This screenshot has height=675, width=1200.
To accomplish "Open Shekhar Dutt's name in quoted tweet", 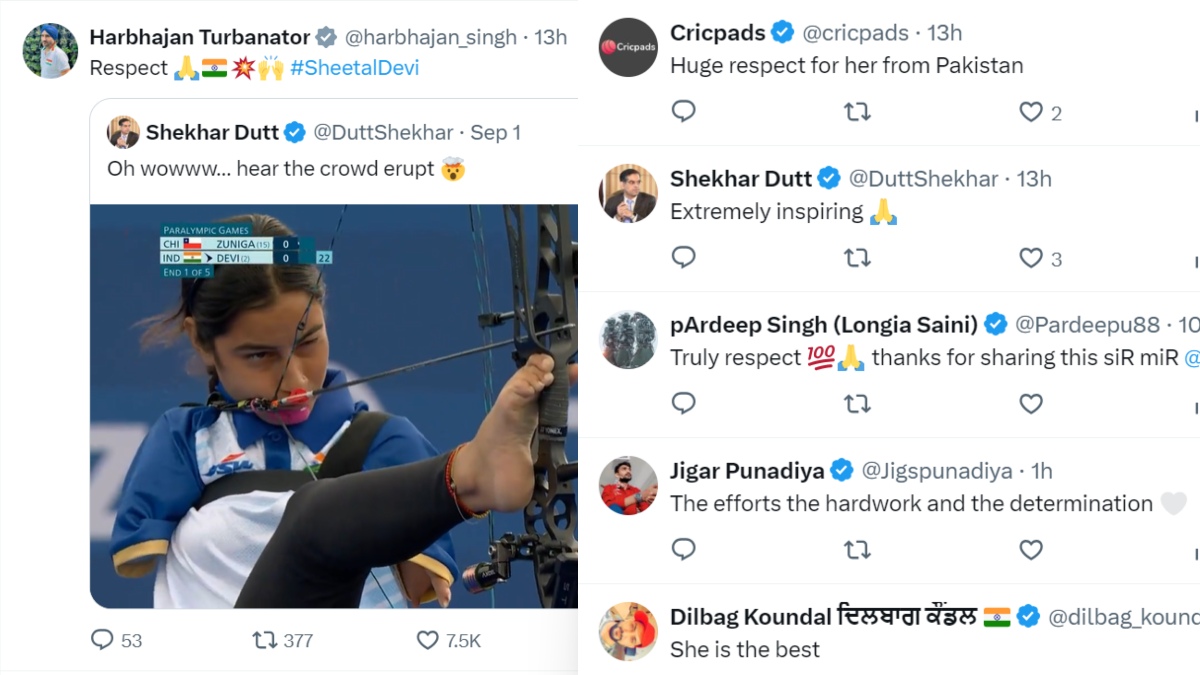I will click(x=212, y=132).
